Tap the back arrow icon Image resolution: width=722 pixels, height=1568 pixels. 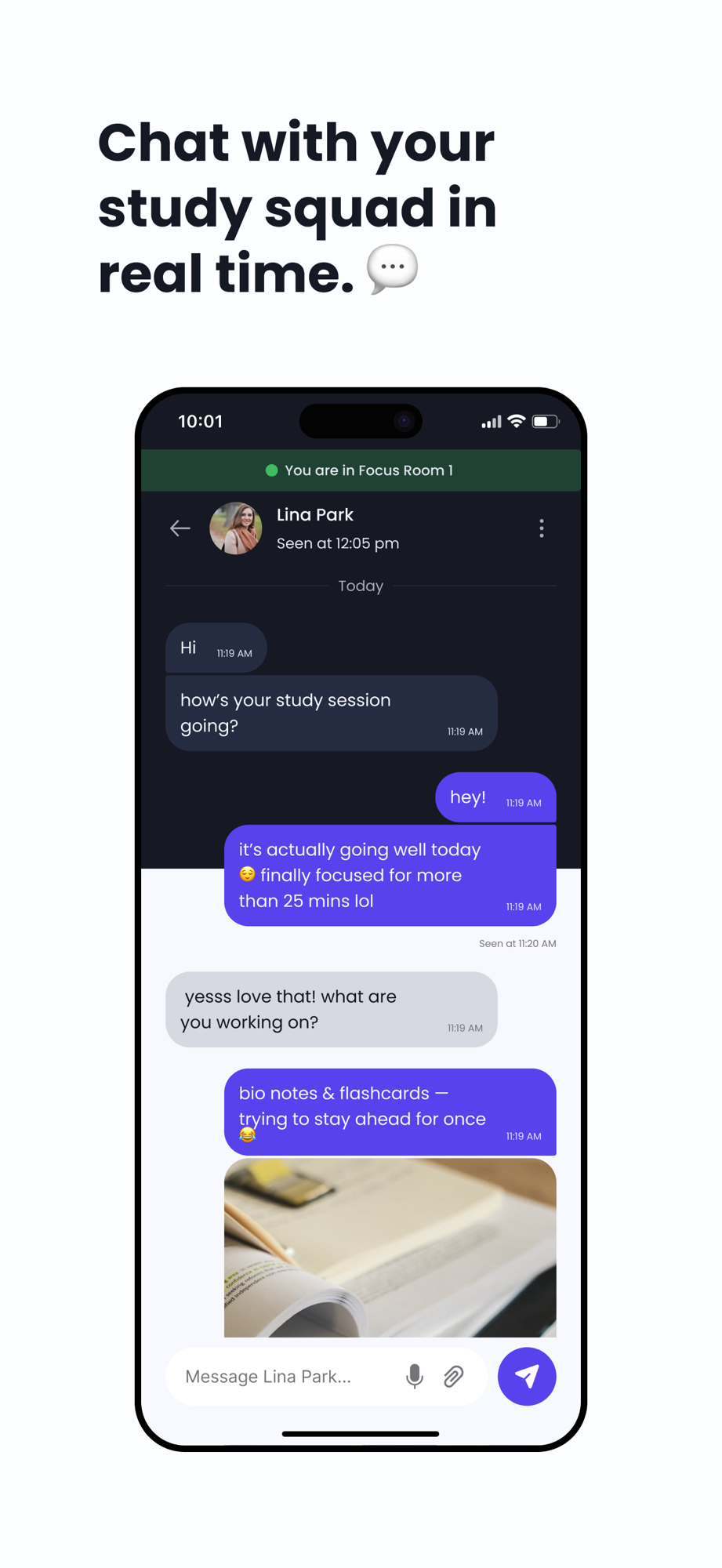click(x=180, y=528)
